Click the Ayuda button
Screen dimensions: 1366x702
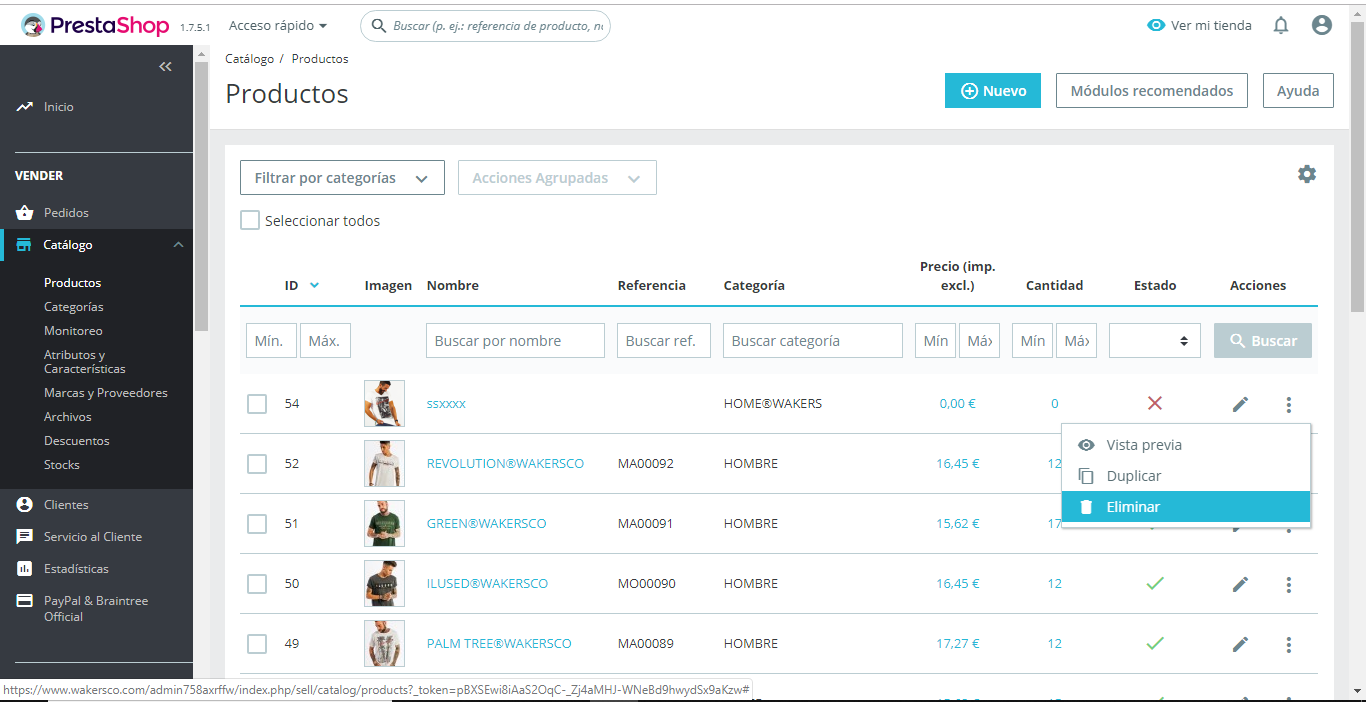click(1298, 91)
